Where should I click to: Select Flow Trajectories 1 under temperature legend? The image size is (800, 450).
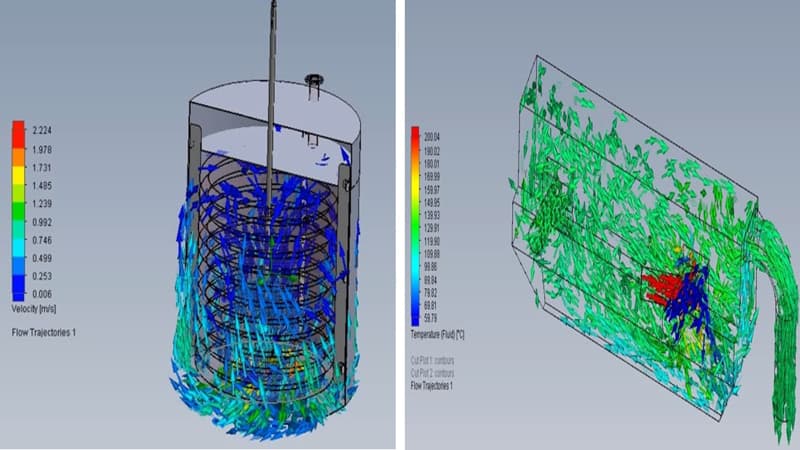coord(431,386)
